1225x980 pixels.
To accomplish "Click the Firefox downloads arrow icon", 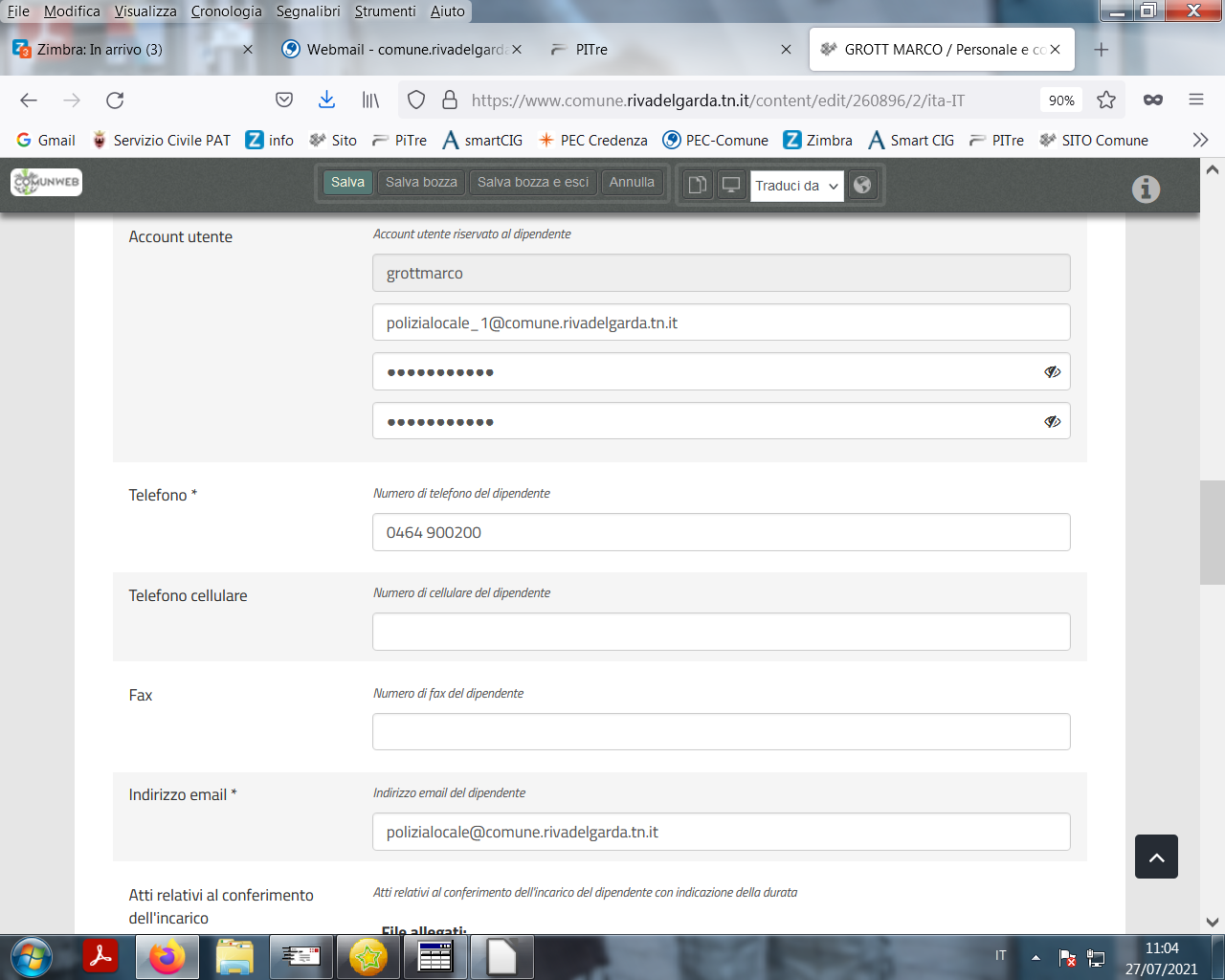I will coord(326,100).
